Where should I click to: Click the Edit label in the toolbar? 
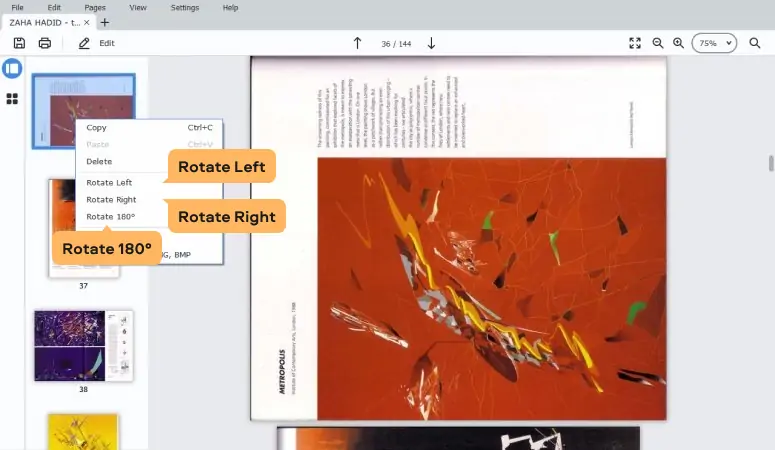click(x=107, y=43)
